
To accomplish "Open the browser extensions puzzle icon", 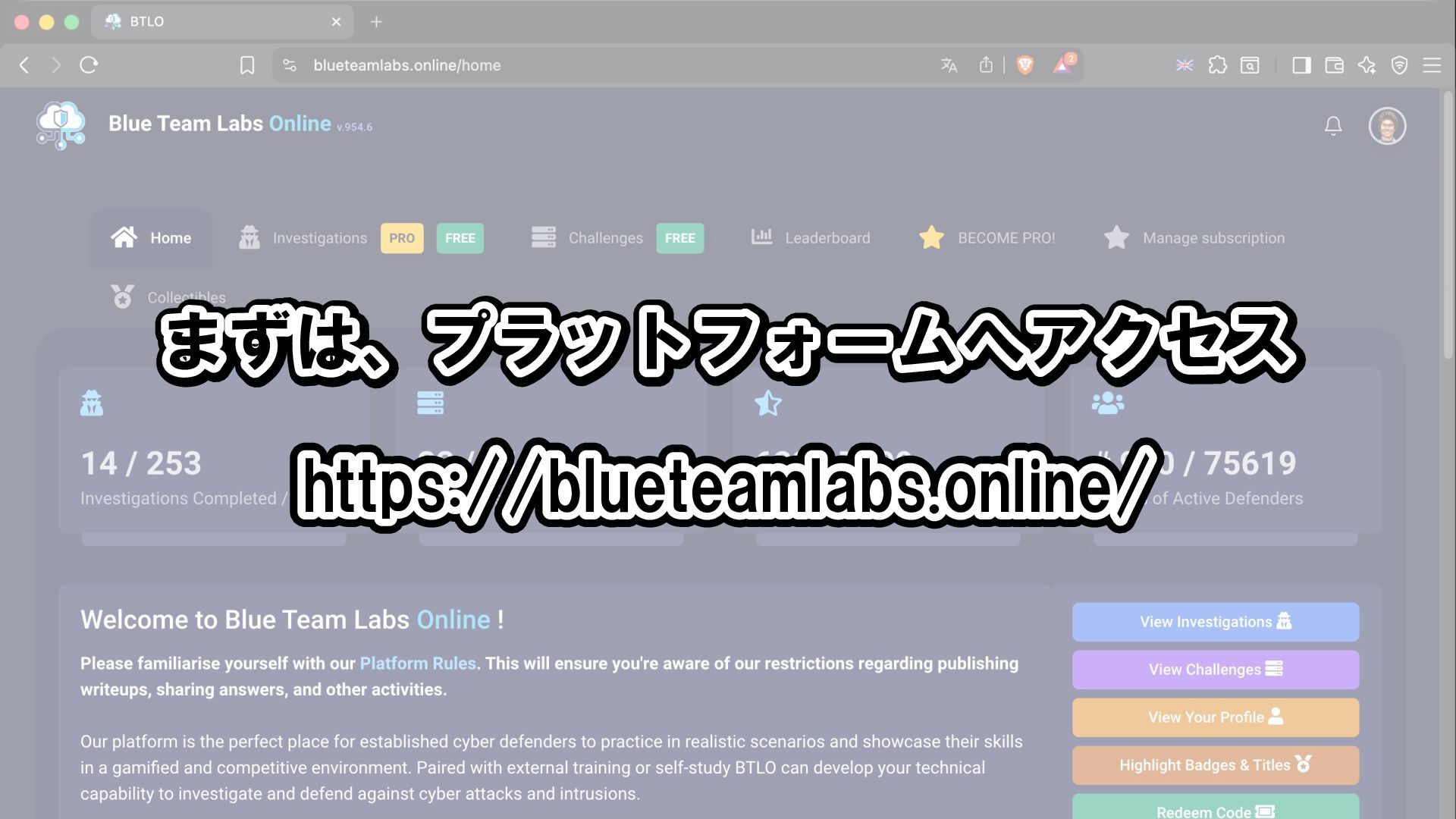I will (x=1217, y=65).
